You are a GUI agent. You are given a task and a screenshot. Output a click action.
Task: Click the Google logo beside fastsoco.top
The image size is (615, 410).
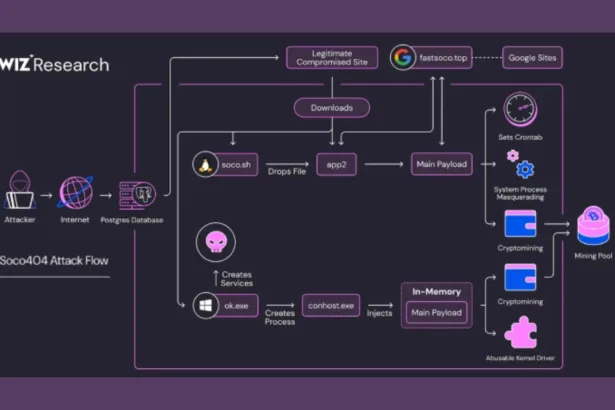coord(402,58)
